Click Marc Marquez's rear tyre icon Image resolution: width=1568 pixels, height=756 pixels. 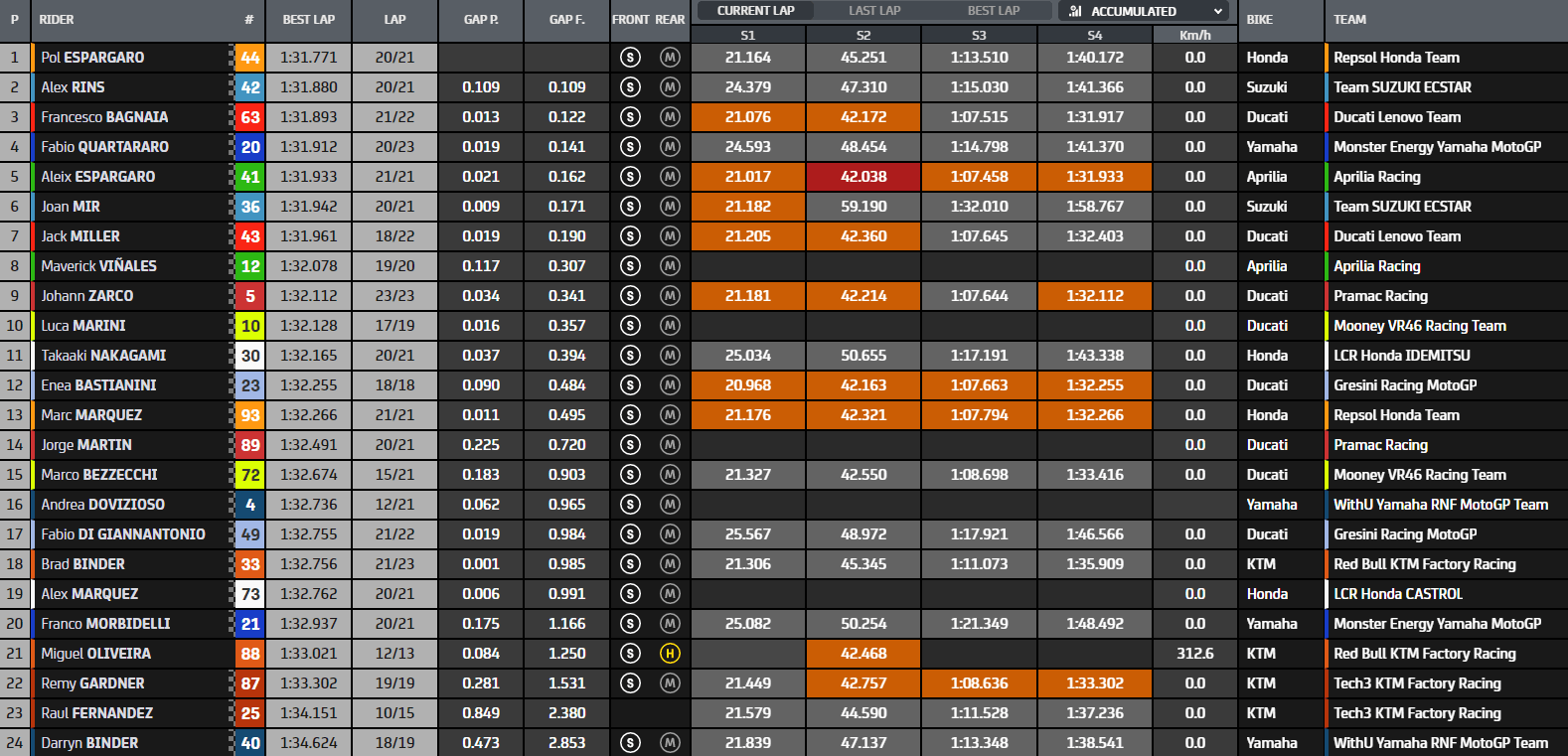tap(670, 415)
